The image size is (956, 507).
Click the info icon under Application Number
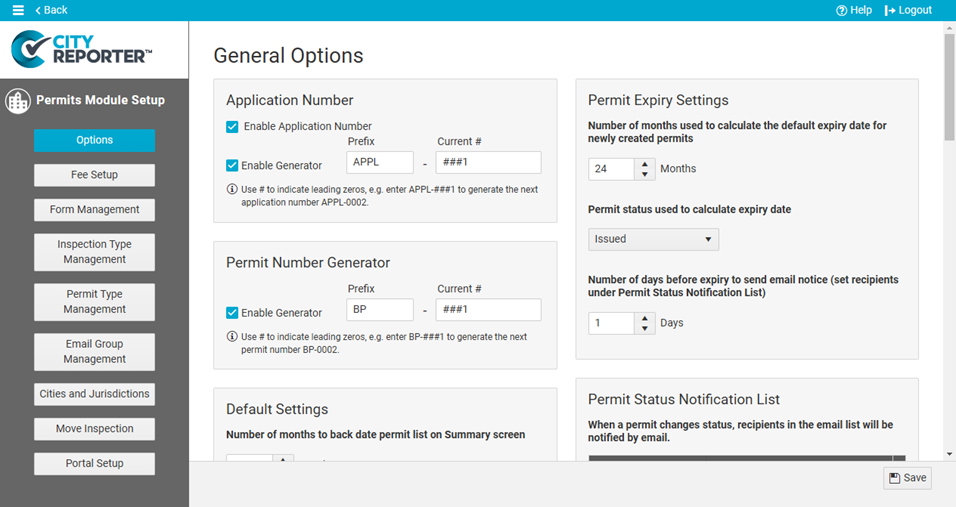coord(232,190)
